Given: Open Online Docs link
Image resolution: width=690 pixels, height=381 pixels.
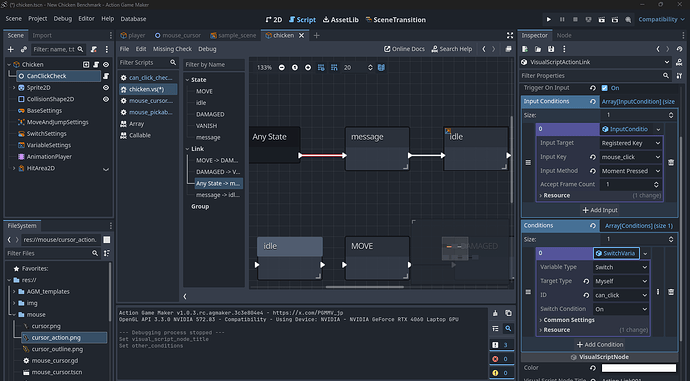Looking at the screenshot, I should click(404, 49).
